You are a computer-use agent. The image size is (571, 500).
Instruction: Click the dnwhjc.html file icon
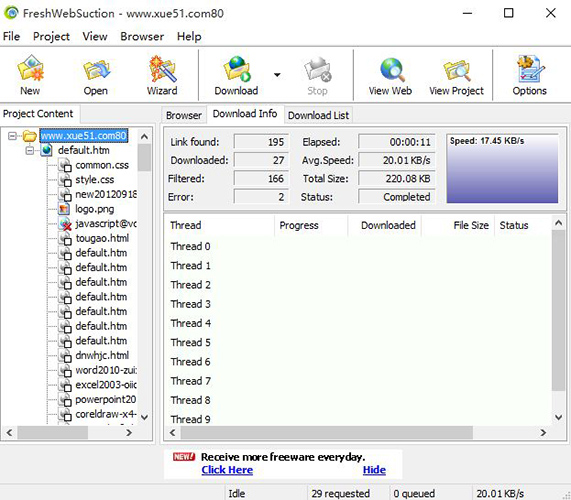click(65, 355)
